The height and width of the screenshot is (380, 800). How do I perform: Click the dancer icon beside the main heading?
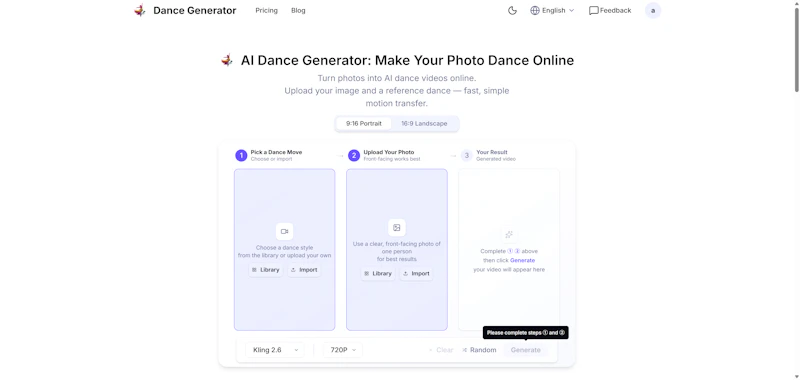point(227,60)
